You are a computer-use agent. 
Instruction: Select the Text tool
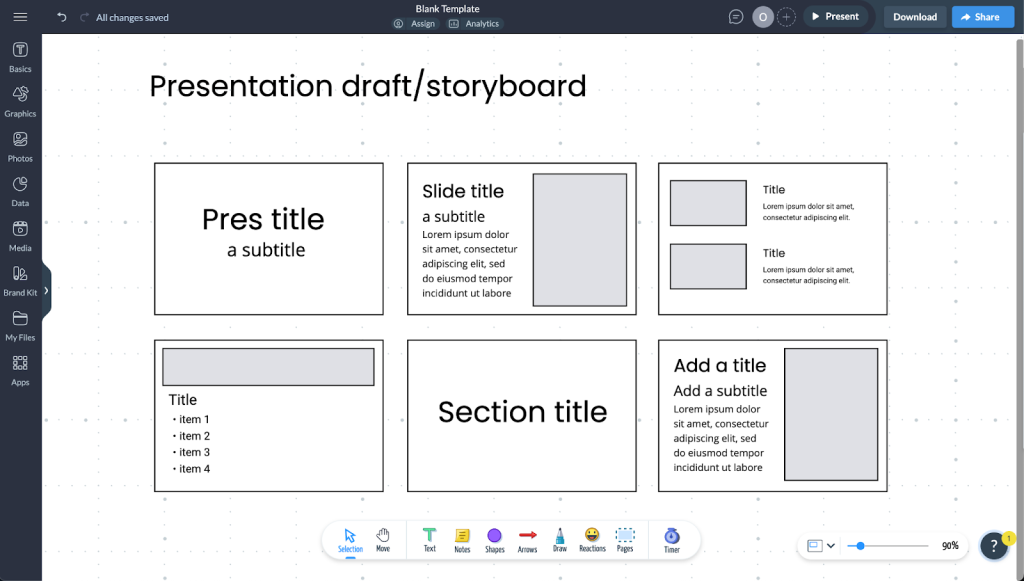[x=429, y=540]
